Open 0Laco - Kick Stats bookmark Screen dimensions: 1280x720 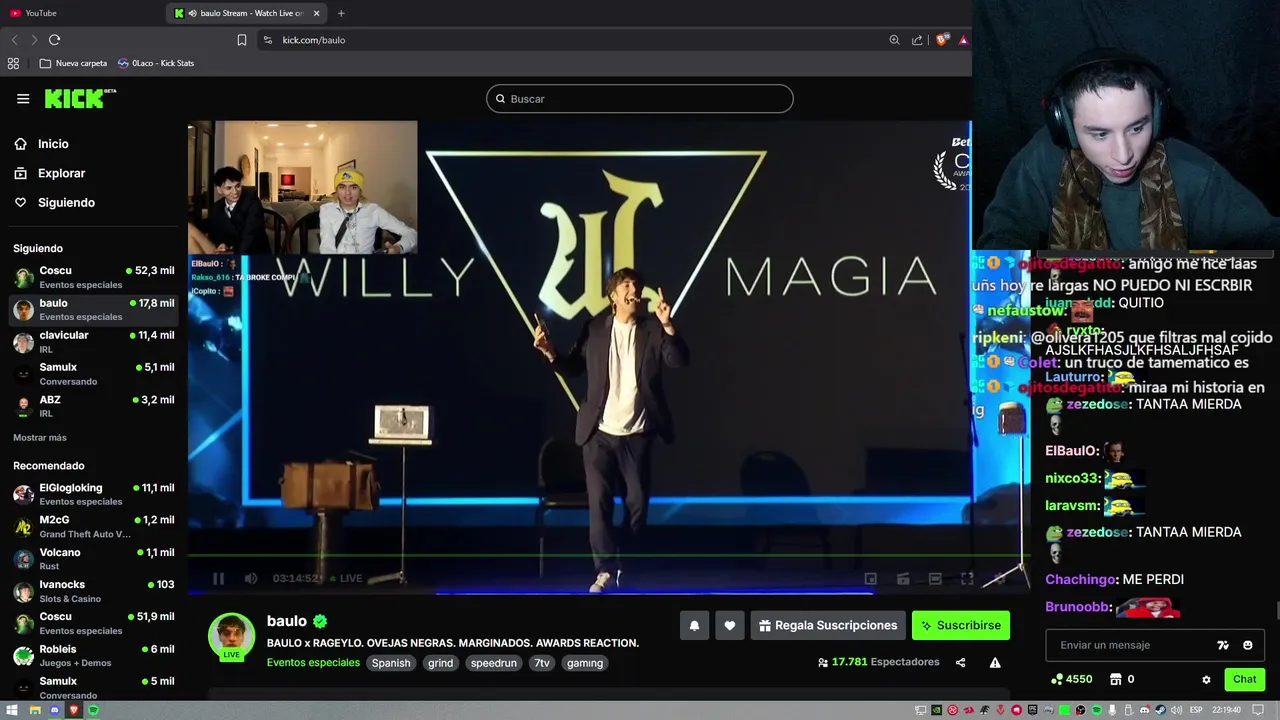click(156, 63)
